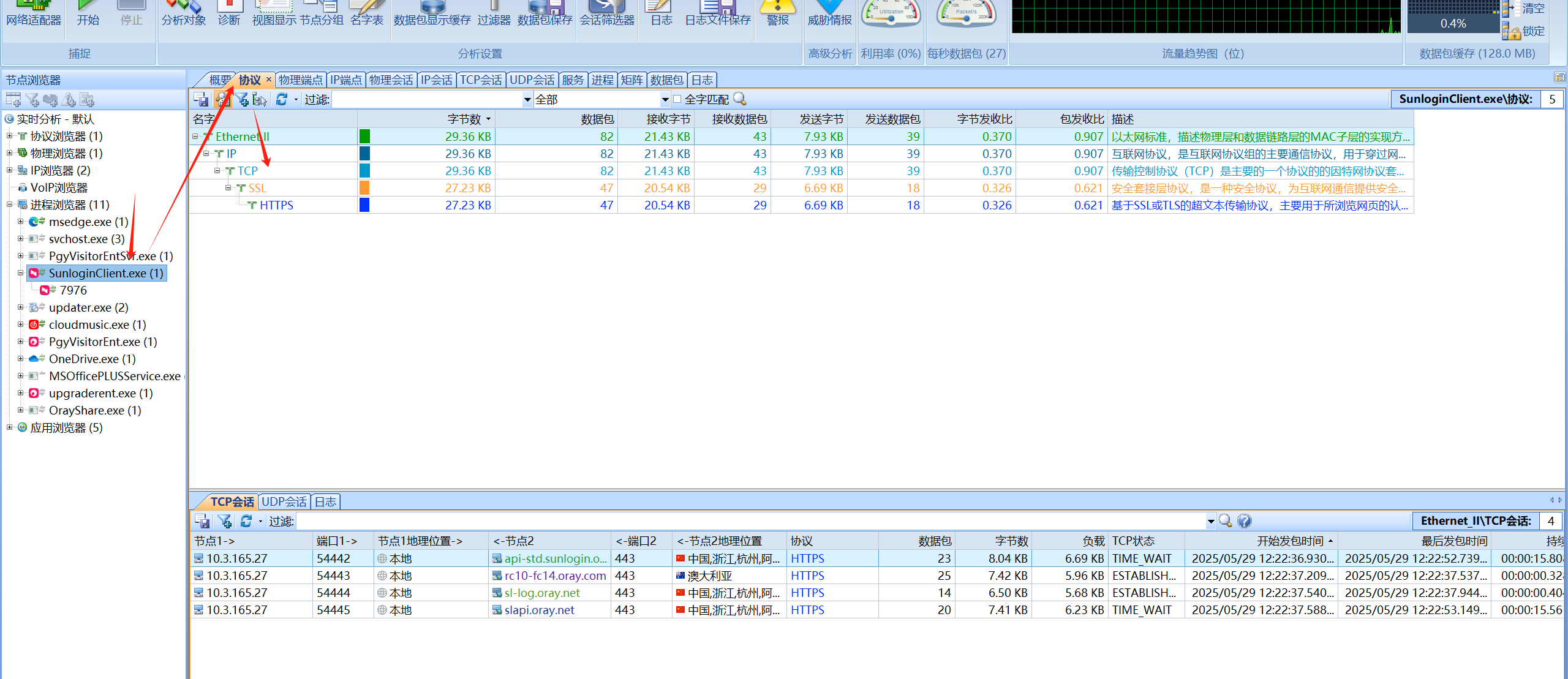Click the filter-add icon in TCP会话 toolbar
1568x679 pixels.
coord(225,521)
